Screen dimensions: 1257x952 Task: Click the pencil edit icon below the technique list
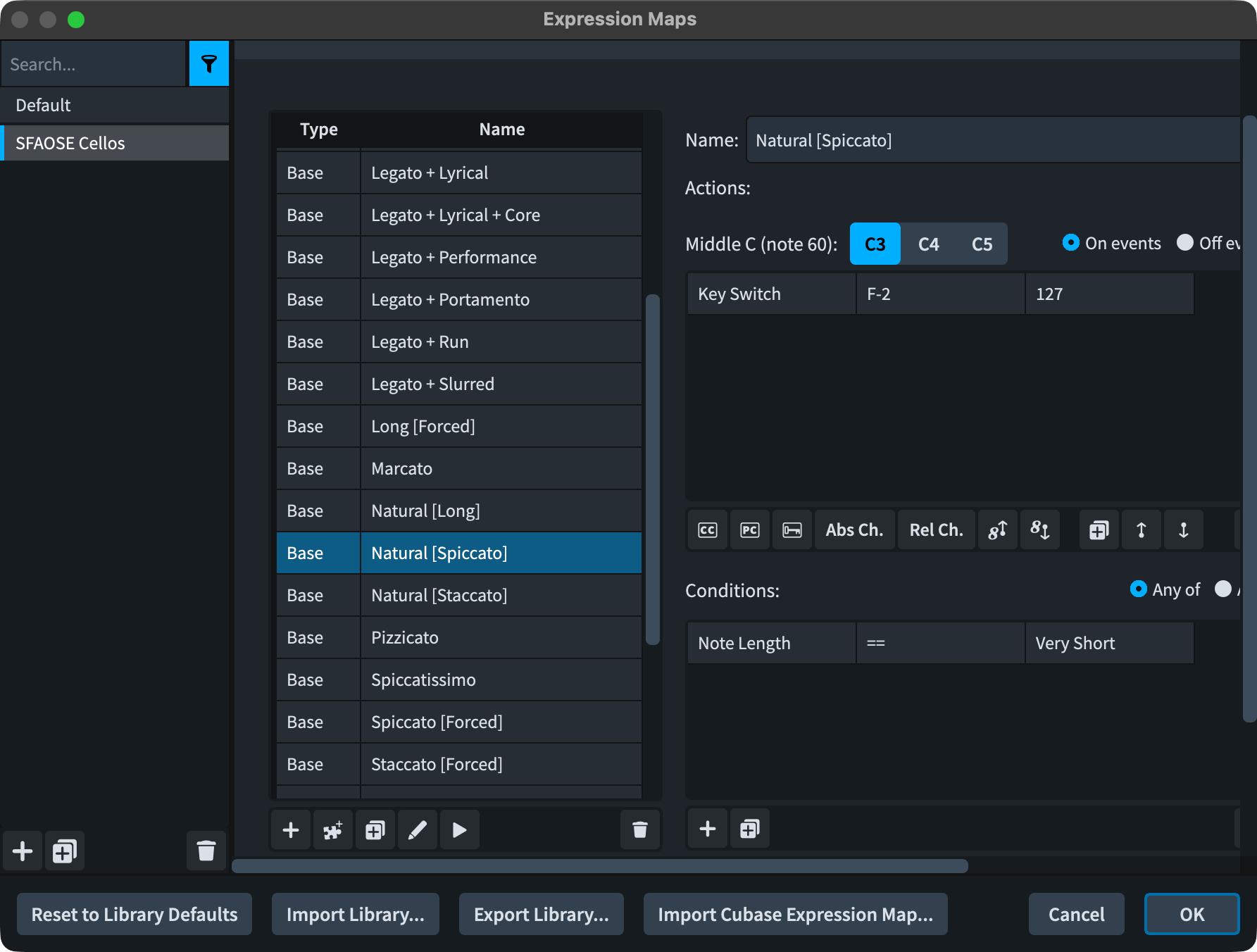417,830
